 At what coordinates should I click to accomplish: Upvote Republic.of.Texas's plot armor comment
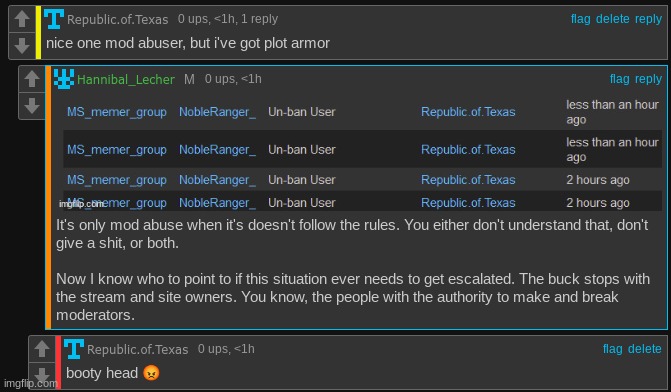tap(22, 19)
